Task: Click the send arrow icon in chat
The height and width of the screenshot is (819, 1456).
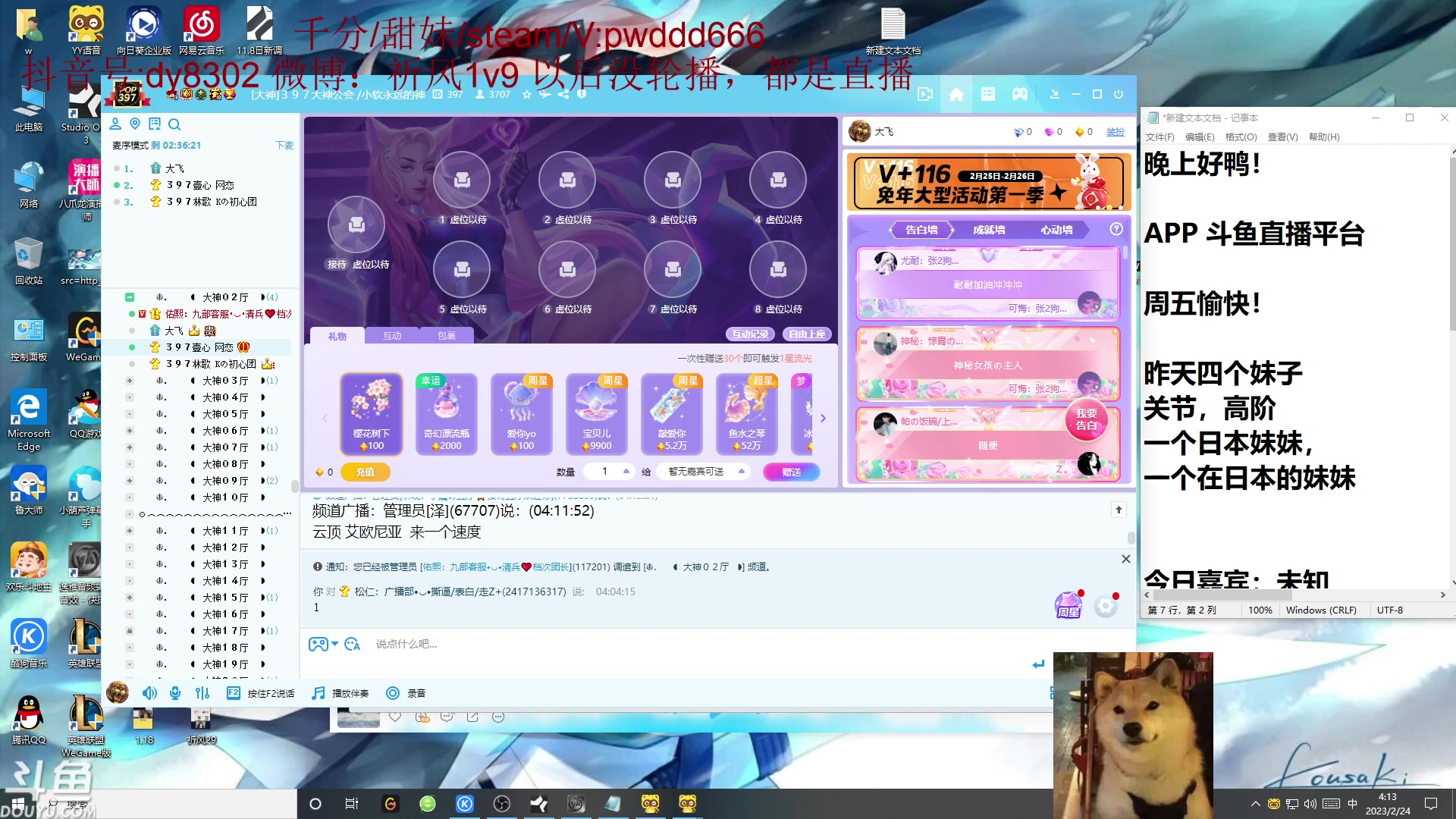Action: click(1038, 664)
